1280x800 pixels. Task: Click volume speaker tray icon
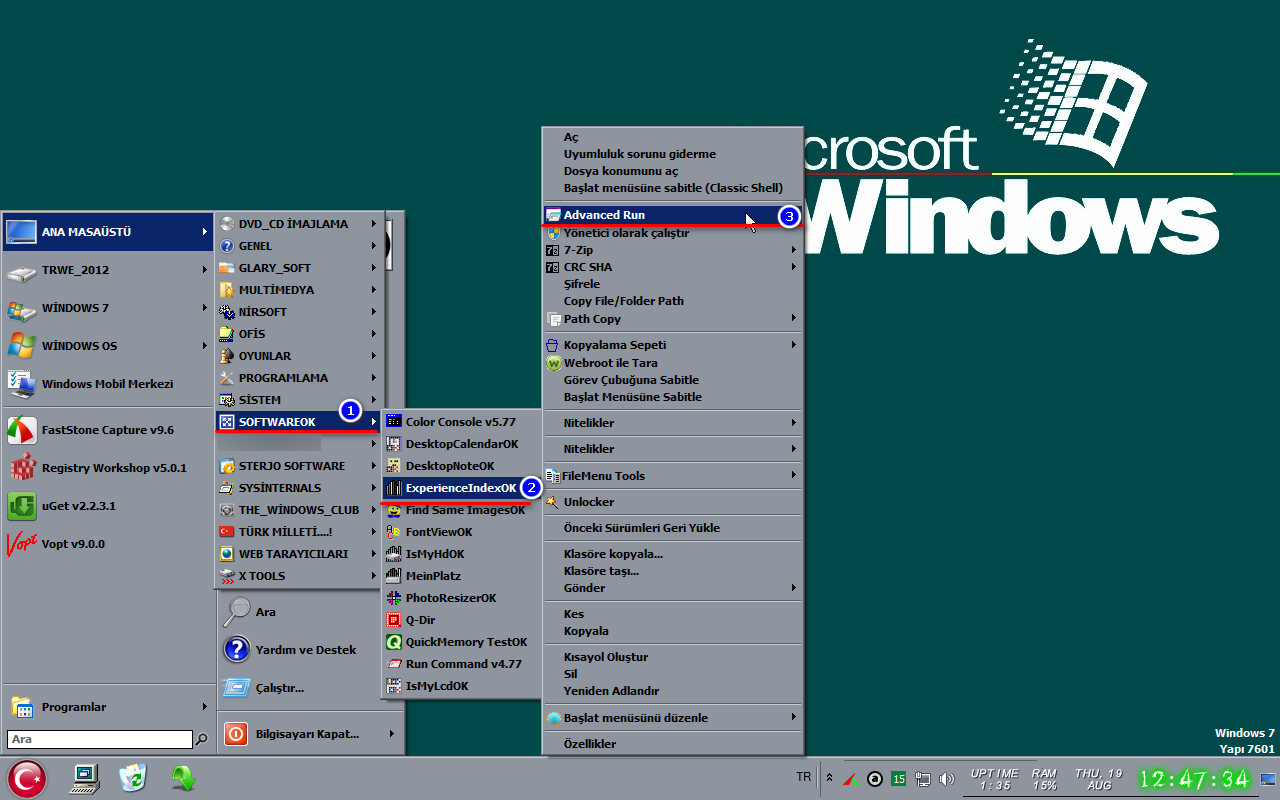coord(947,778)
